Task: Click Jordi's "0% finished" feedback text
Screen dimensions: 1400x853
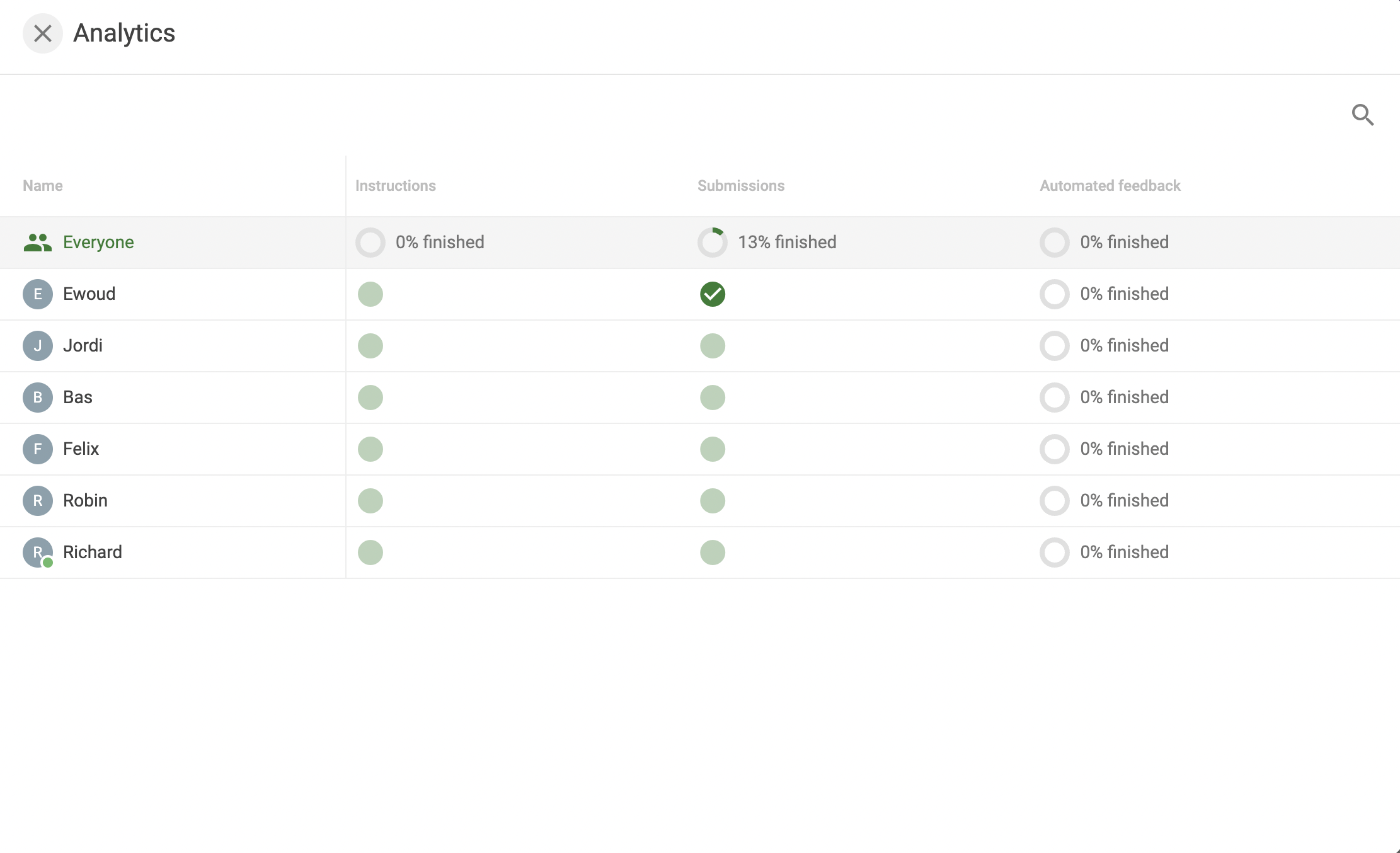Action: pyautogui.click(x=1125, y=346)
